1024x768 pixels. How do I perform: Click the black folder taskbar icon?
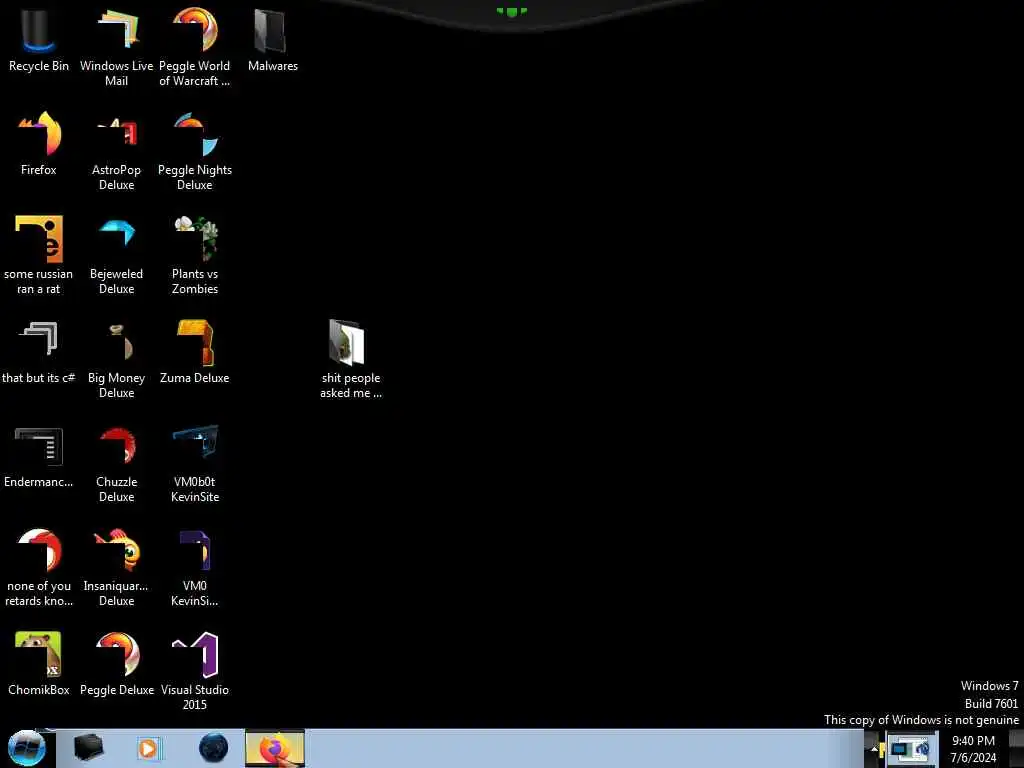[x=89, y=748]
